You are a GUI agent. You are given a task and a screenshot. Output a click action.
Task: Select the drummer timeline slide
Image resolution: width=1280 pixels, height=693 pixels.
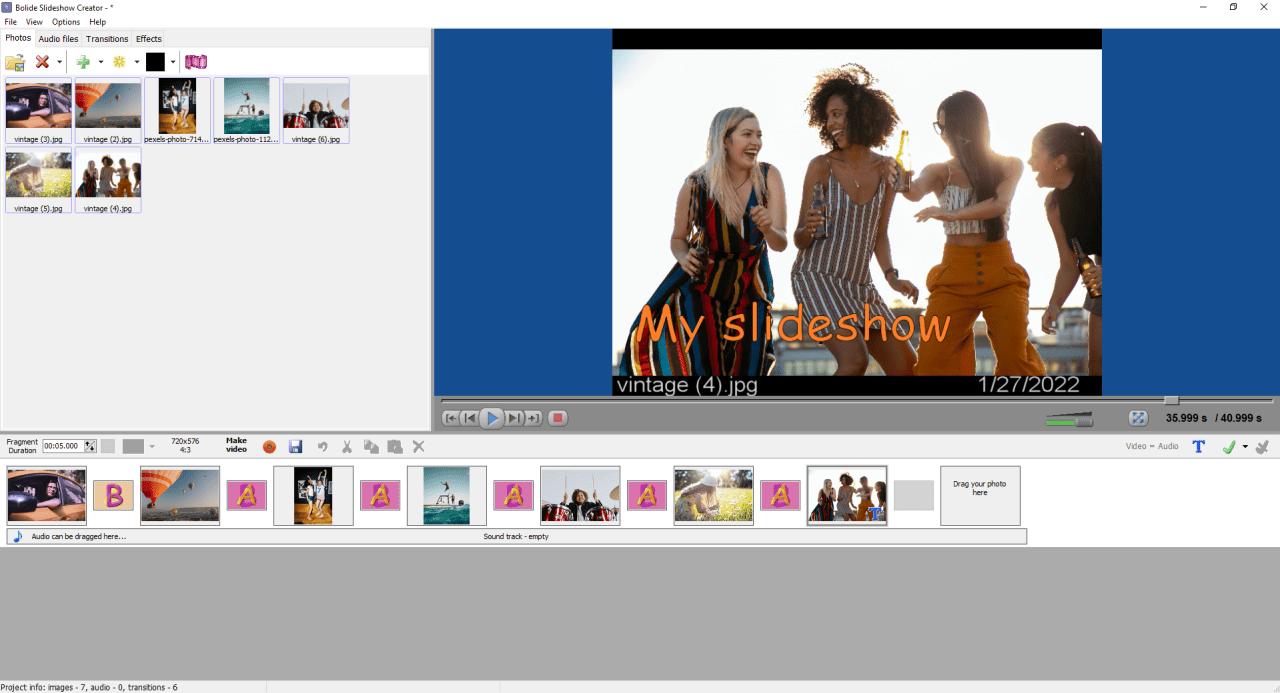pyautogui.click(x=580, y=496)
